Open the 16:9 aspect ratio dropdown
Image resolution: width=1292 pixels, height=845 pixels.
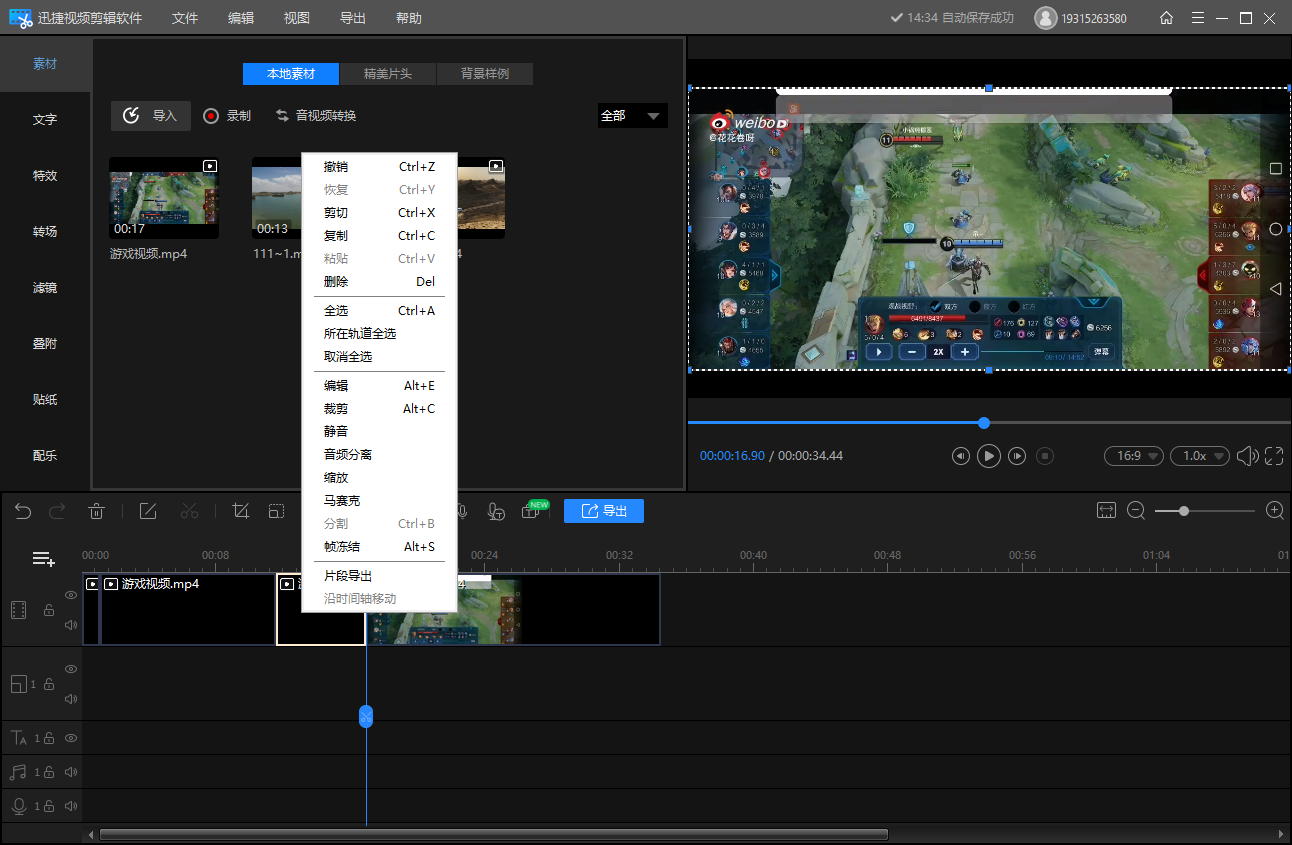(1134, 456)
